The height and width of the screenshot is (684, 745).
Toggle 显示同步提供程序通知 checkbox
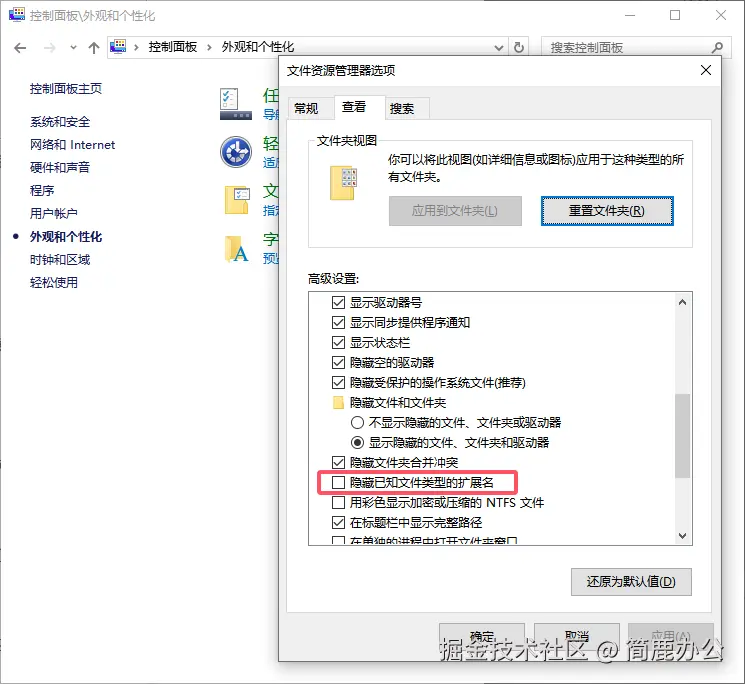[338, 323]
